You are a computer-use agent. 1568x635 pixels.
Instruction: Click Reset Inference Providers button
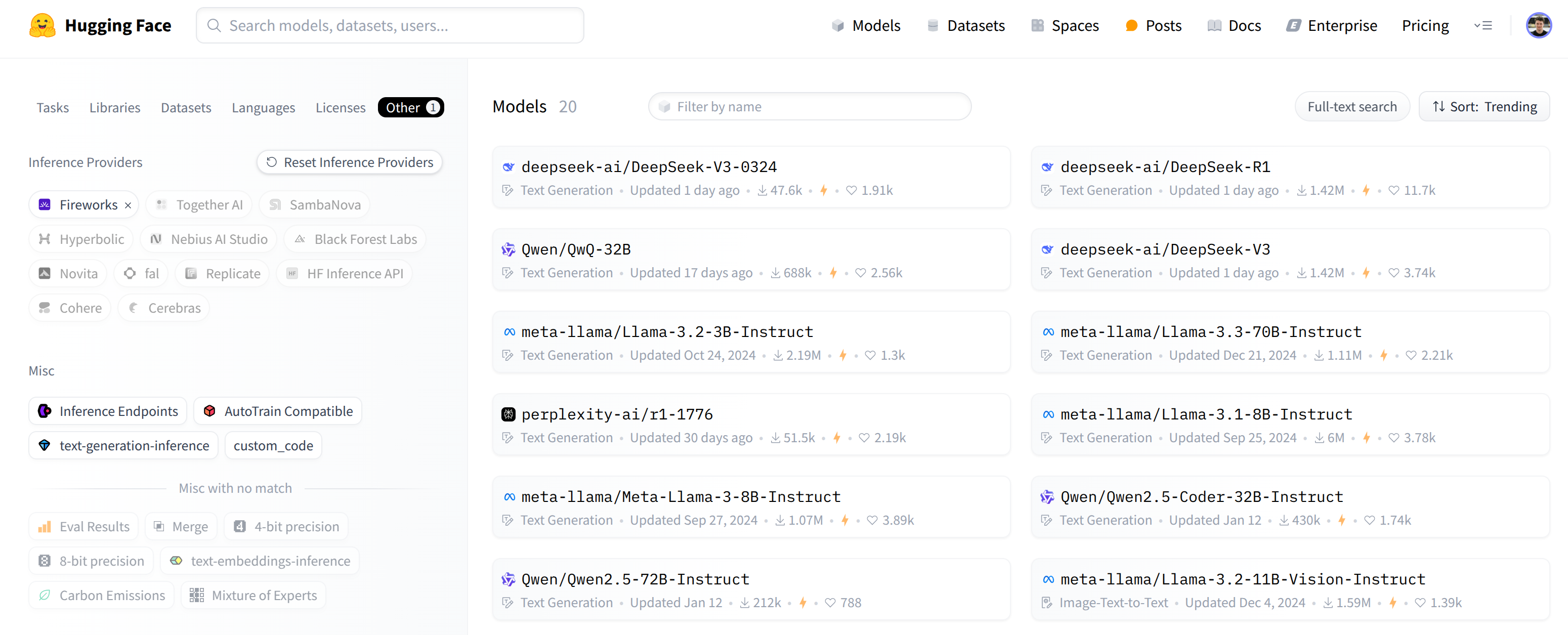point(350,162)
